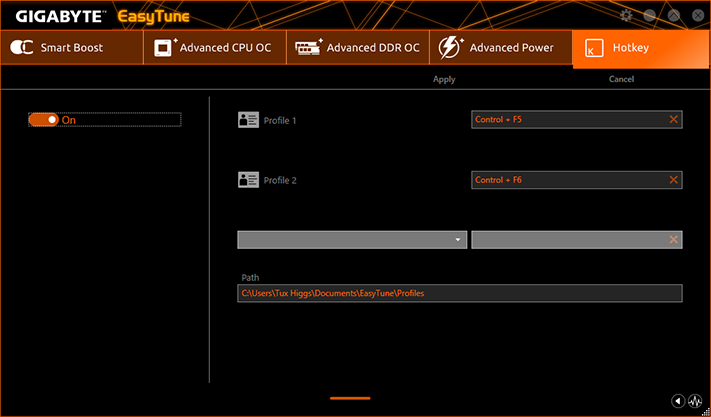
Task: Click the Smart Boost tab icon
Action: (22, 48)
